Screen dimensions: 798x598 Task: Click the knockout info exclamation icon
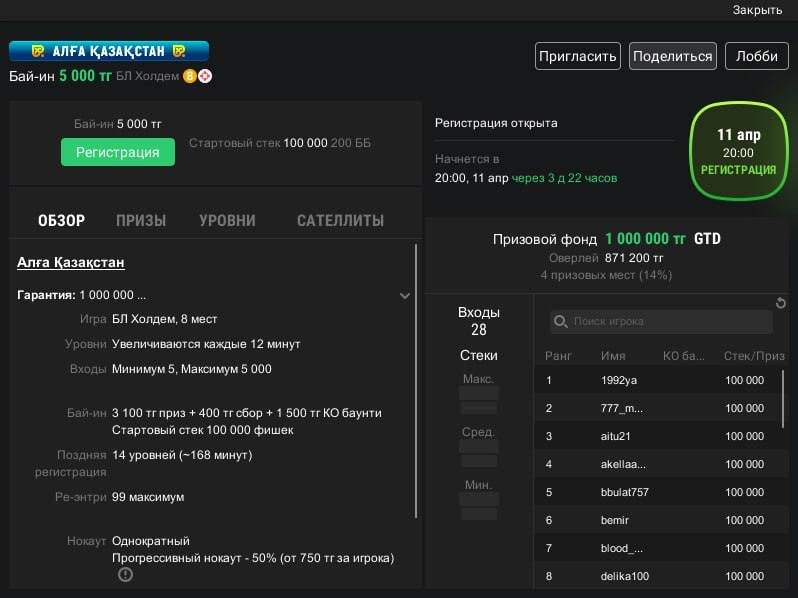pos(125,574)
